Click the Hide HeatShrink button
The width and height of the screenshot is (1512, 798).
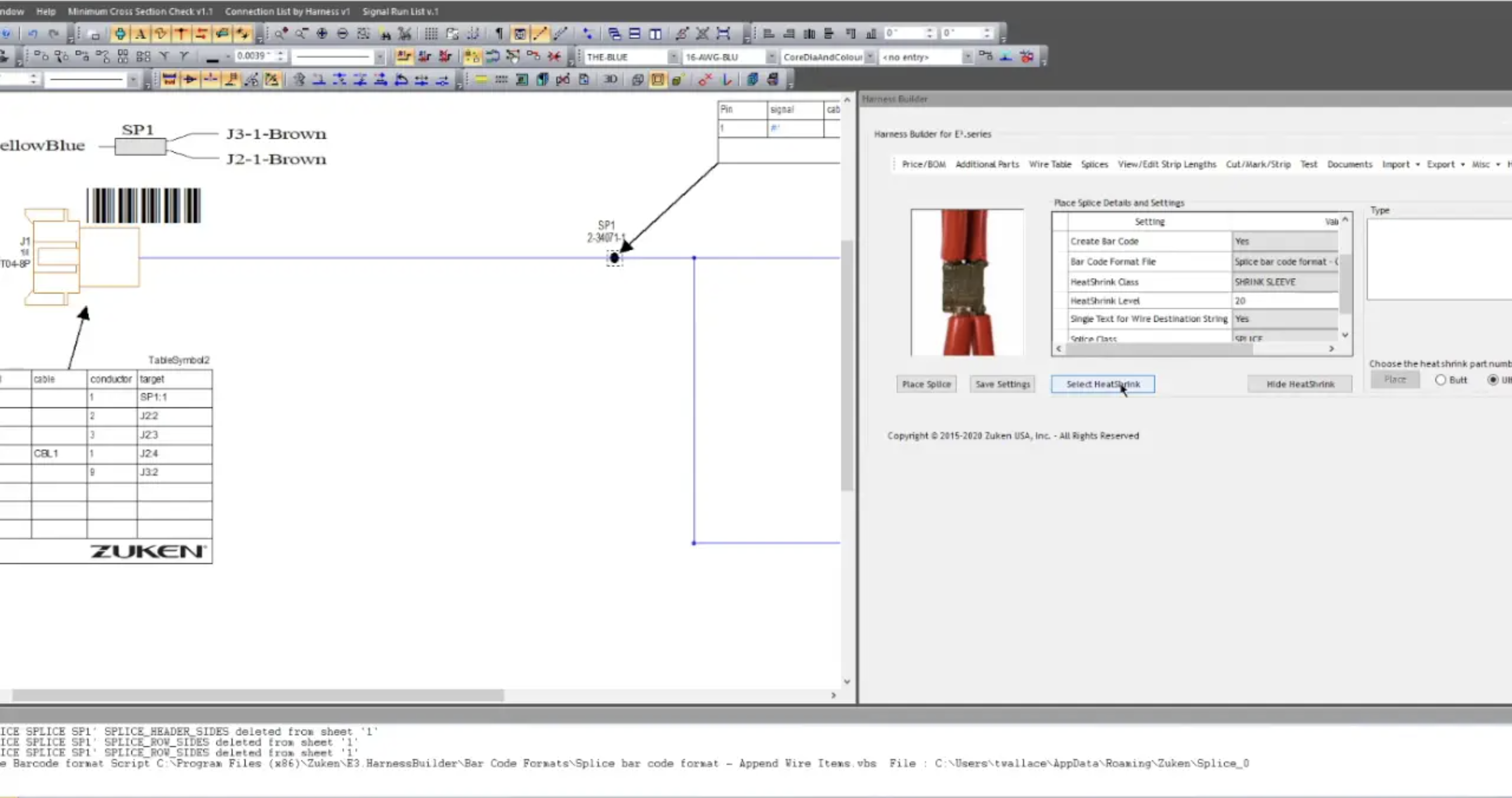point(1300,384)
